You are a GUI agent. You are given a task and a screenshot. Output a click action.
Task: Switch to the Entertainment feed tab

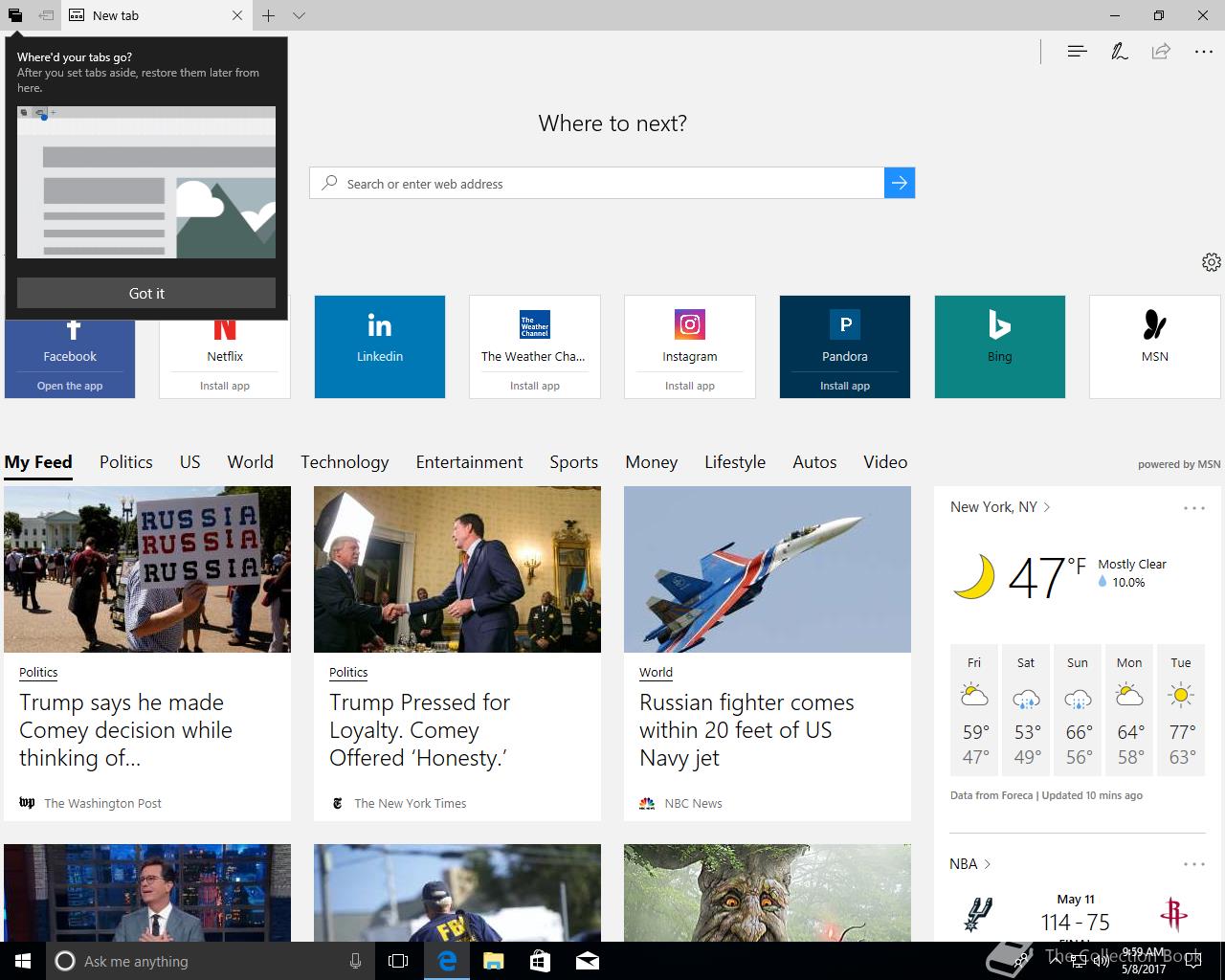[469, 462]
